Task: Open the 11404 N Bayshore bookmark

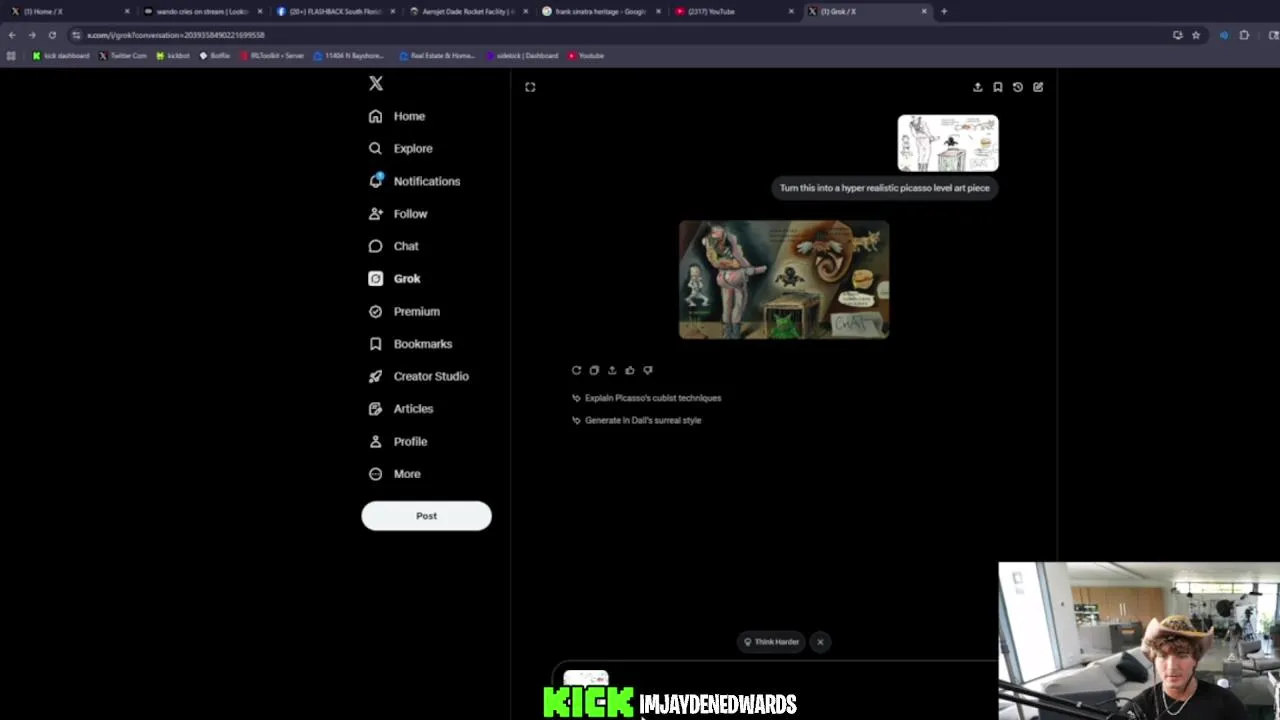Action: click(348, 56)
